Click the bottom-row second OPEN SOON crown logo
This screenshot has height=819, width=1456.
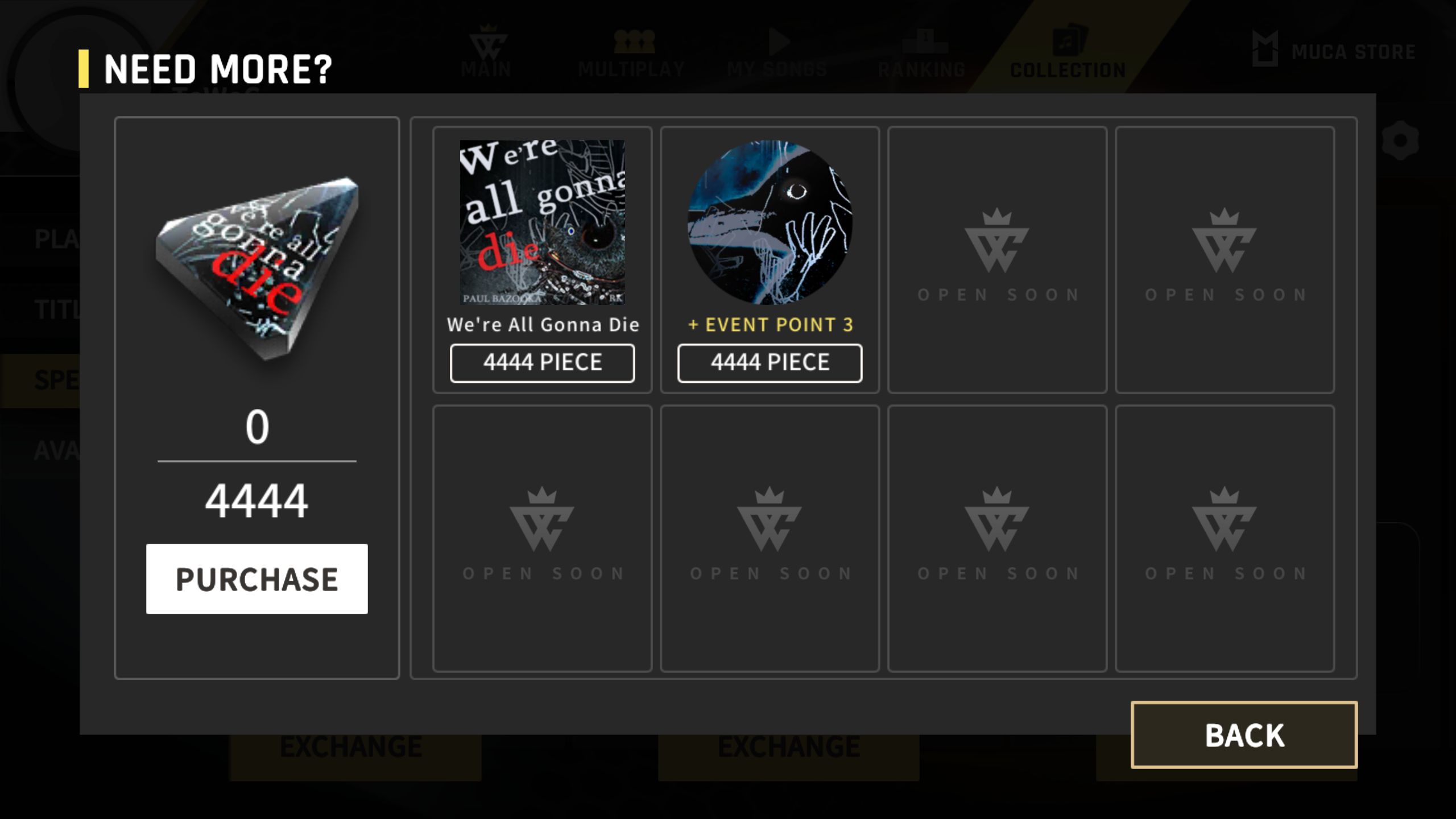770,519
